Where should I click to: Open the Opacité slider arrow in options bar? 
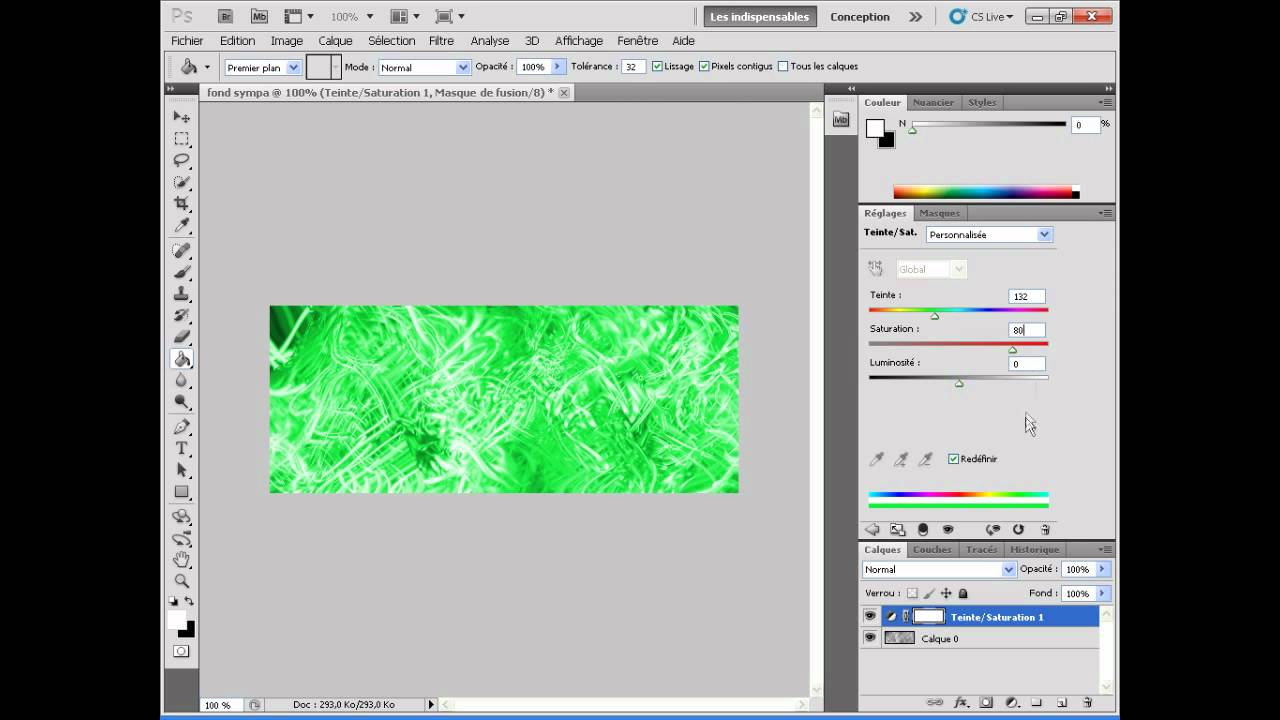click(x=558, y=67)
